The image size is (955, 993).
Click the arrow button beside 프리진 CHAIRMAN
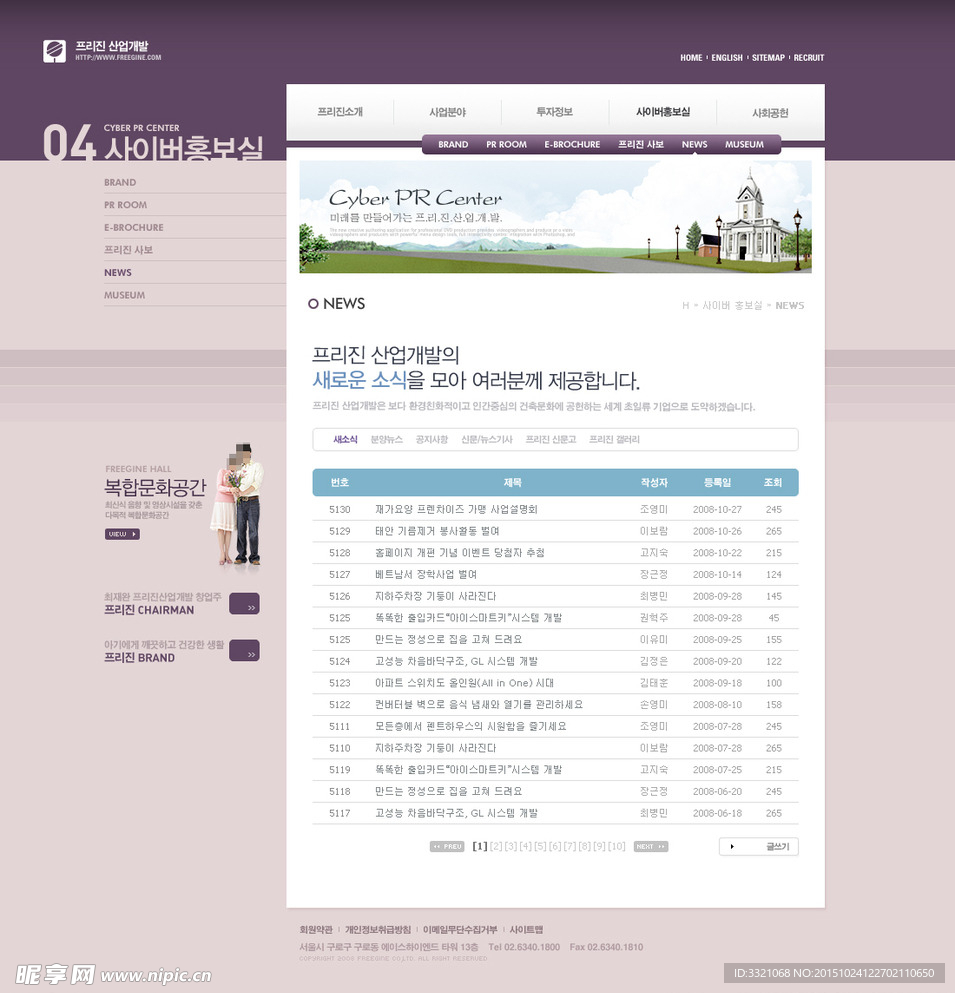[244, 604]
